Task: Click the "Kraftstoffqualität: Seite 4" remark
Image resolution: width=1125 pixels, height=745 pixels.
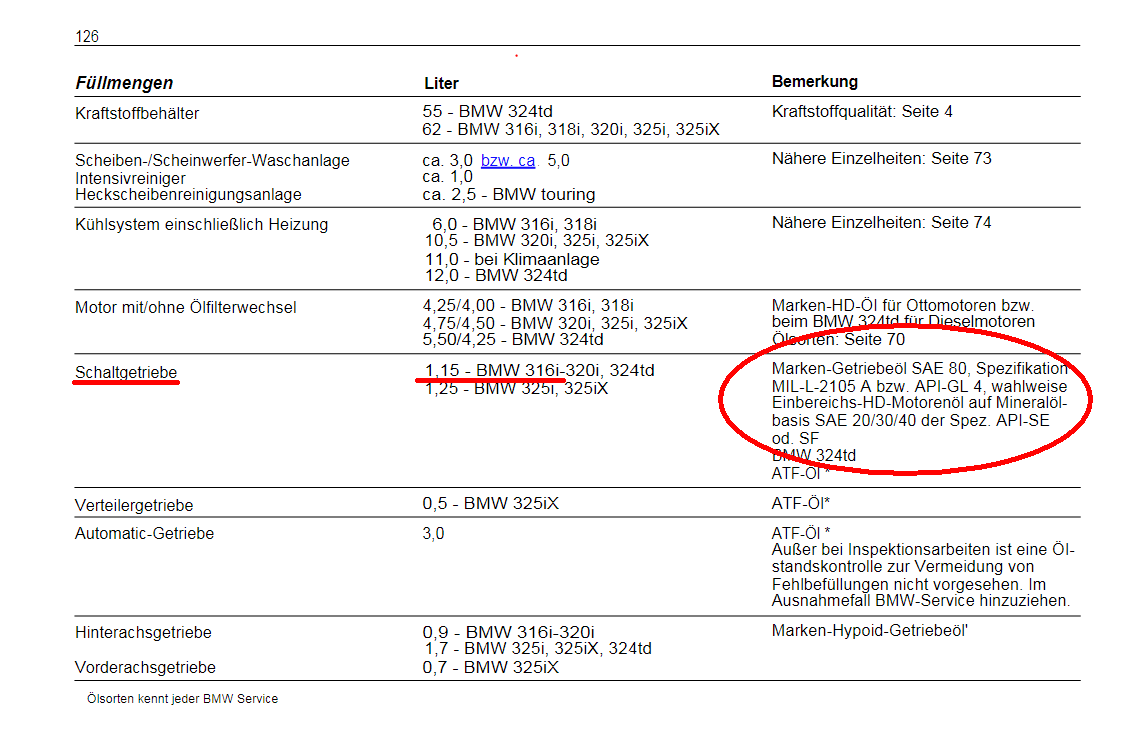Action: pos(862,112)
